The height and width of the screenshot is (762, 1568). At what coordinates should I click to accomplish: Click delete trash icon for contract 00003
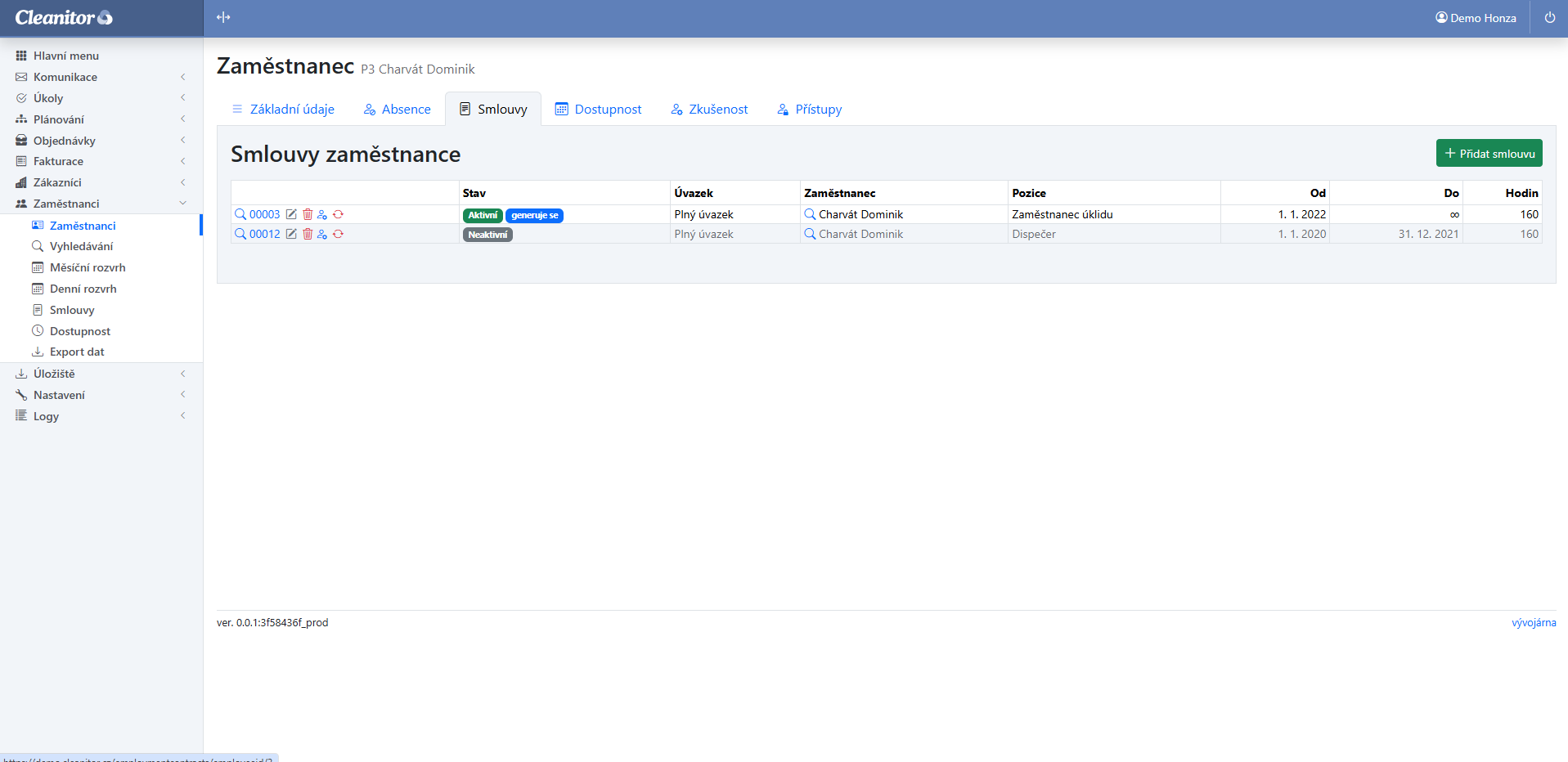[x=308, y=214]
